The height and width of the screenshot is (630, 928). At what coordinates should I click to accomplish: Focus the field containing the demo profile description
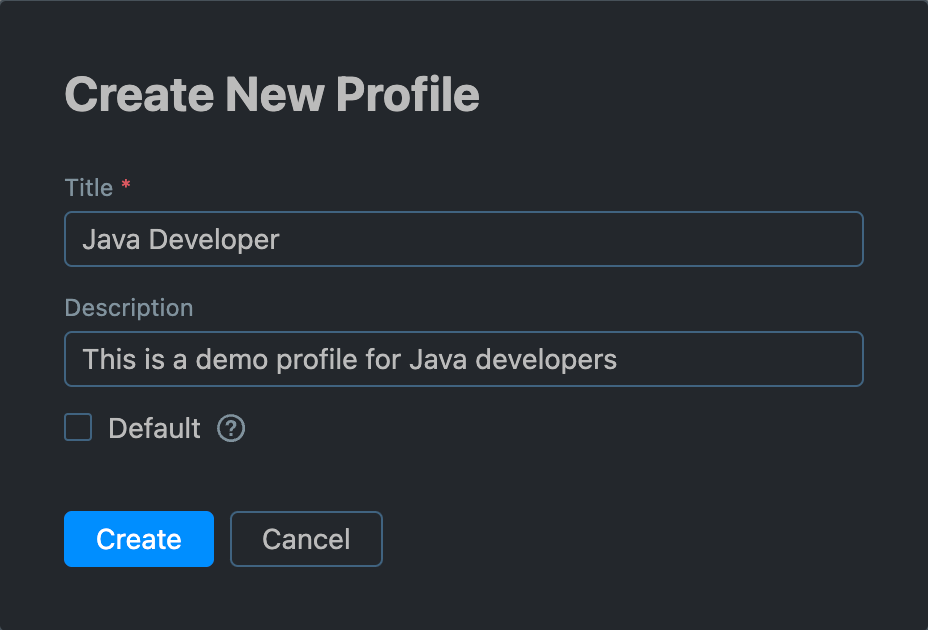(463, 358)
